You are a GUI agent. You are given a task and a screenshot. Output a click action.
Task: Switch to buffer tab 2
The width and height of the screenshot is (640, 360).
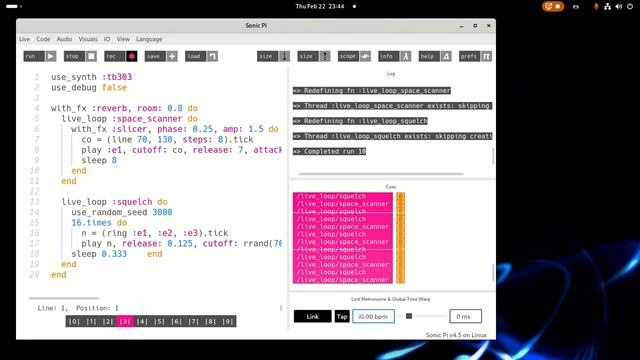108,321
